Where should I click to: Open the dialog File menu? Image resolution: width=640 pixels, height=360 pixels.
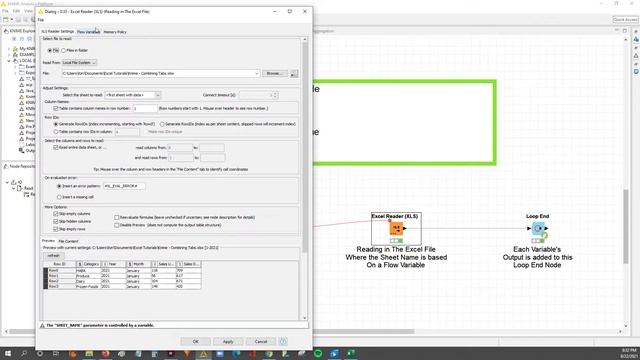41,20
